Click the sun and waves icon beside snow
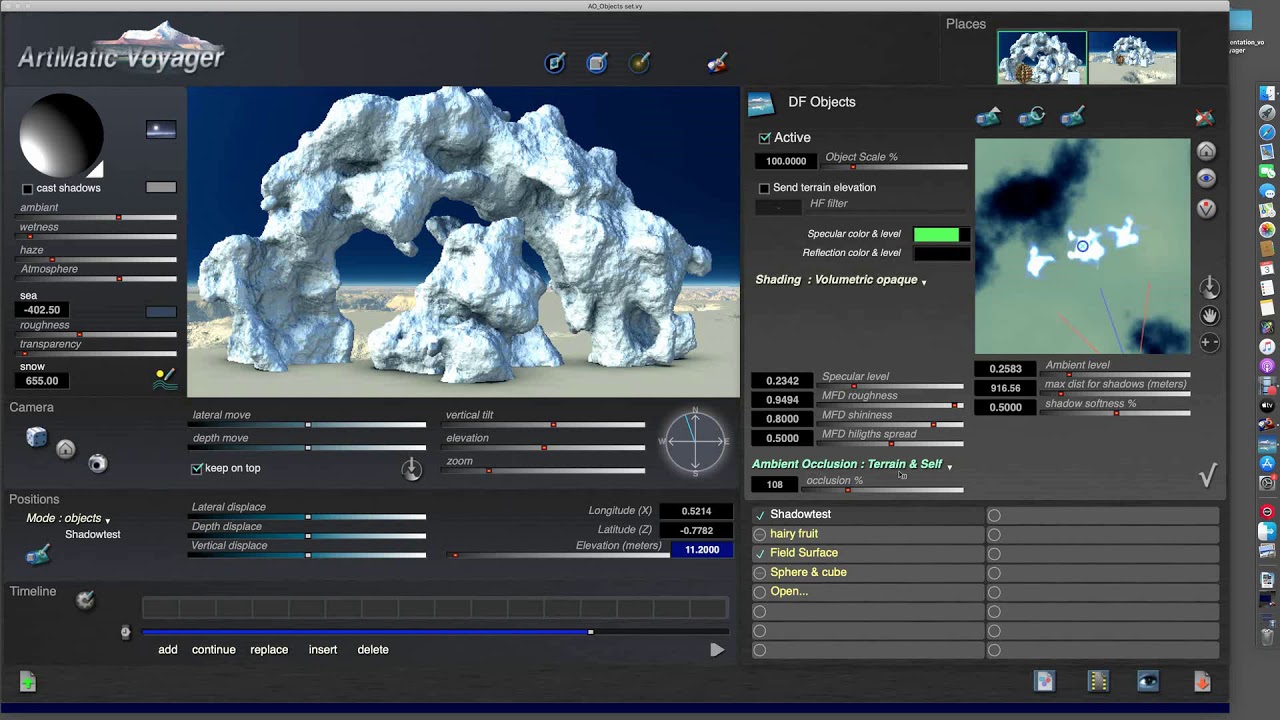This screenshot has width=1280, height=720. click(x=165, y=379)
